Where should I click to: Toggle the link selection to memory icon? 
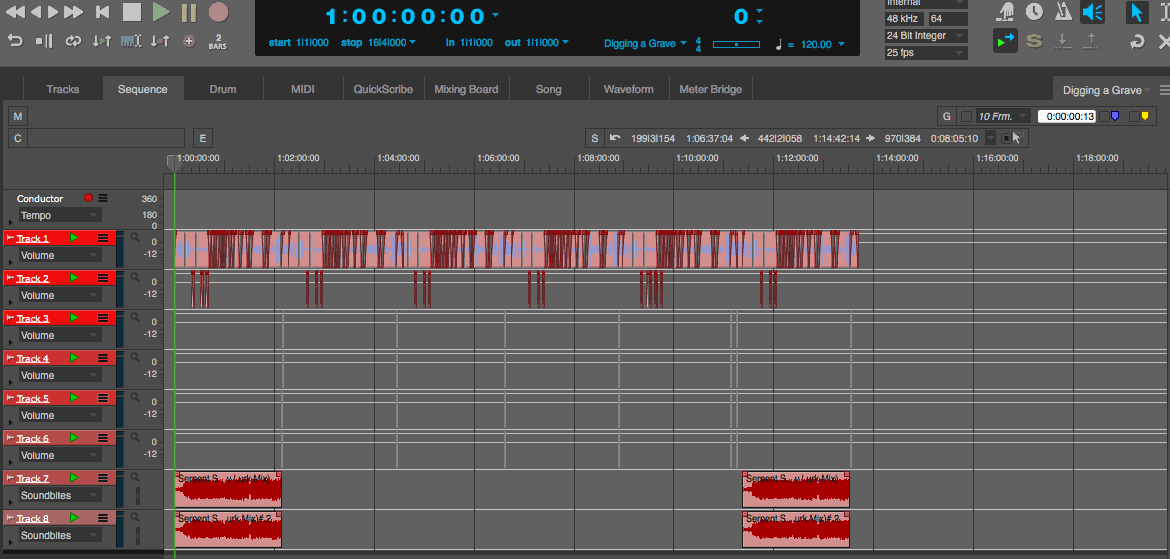point(131,41)
